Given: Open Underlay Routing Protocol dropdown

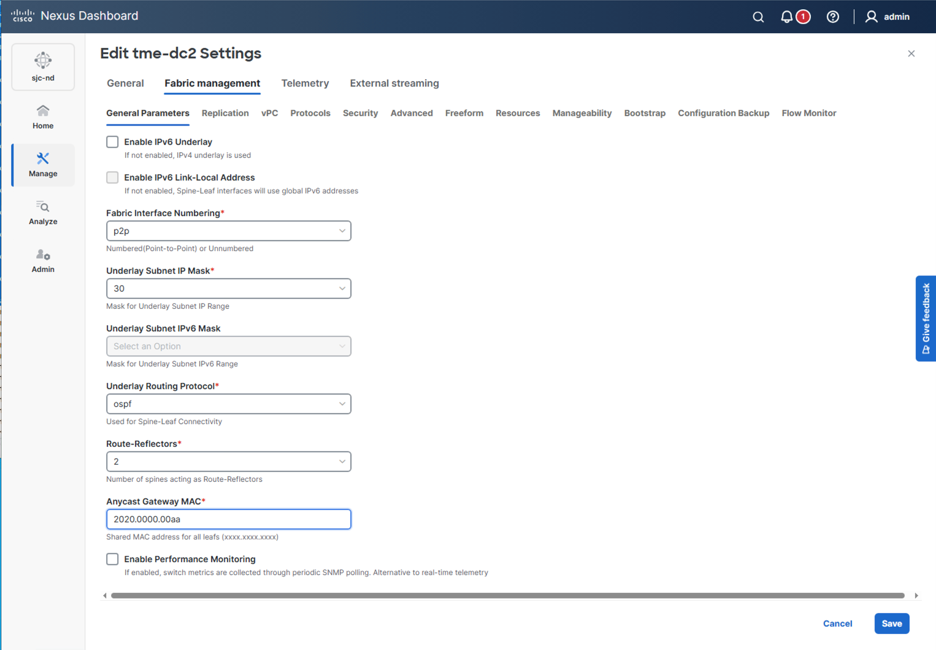Looking at the screenshot, I should 229,404.
